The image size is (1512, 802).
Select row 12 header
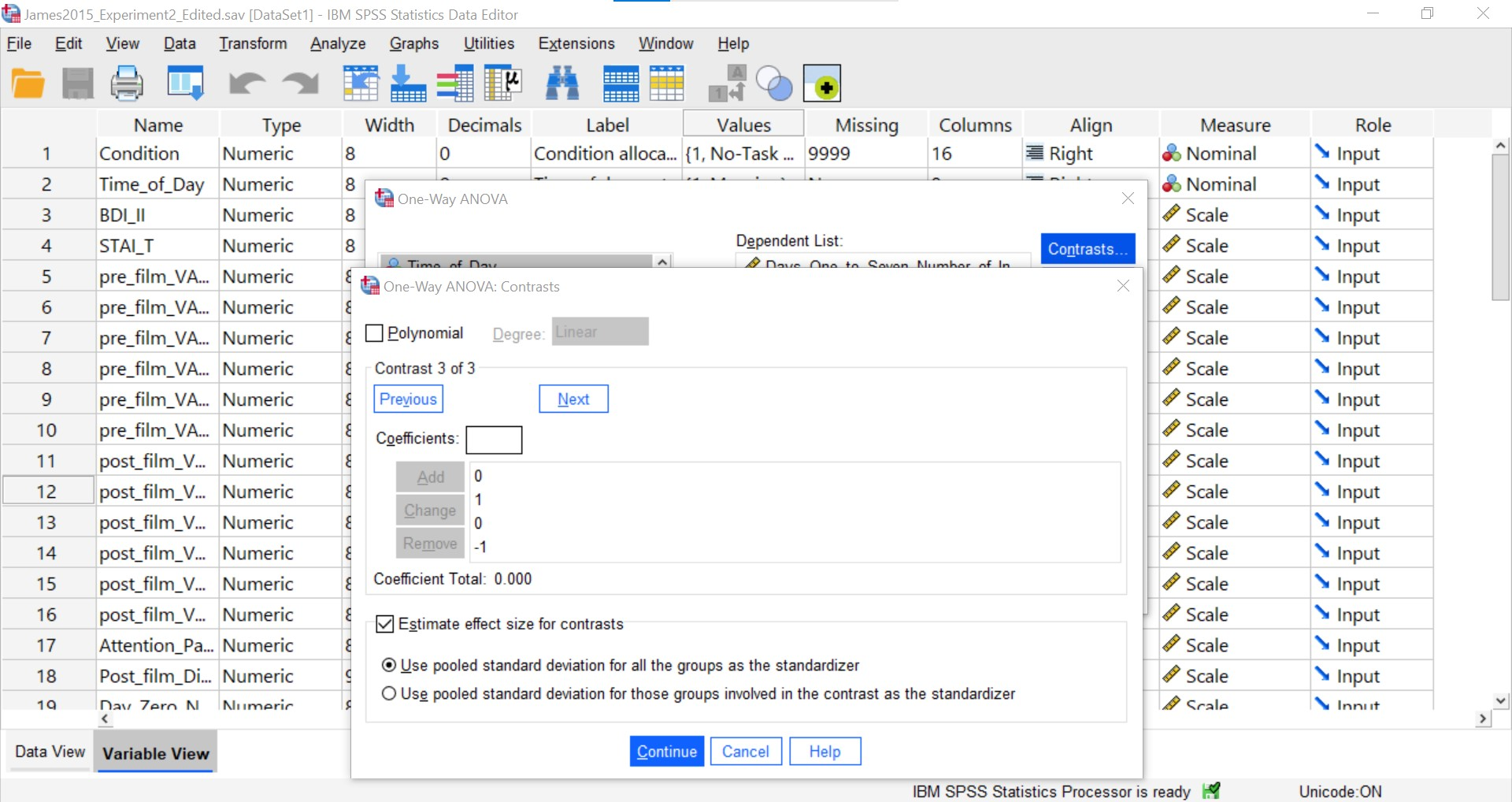(46, 492)
